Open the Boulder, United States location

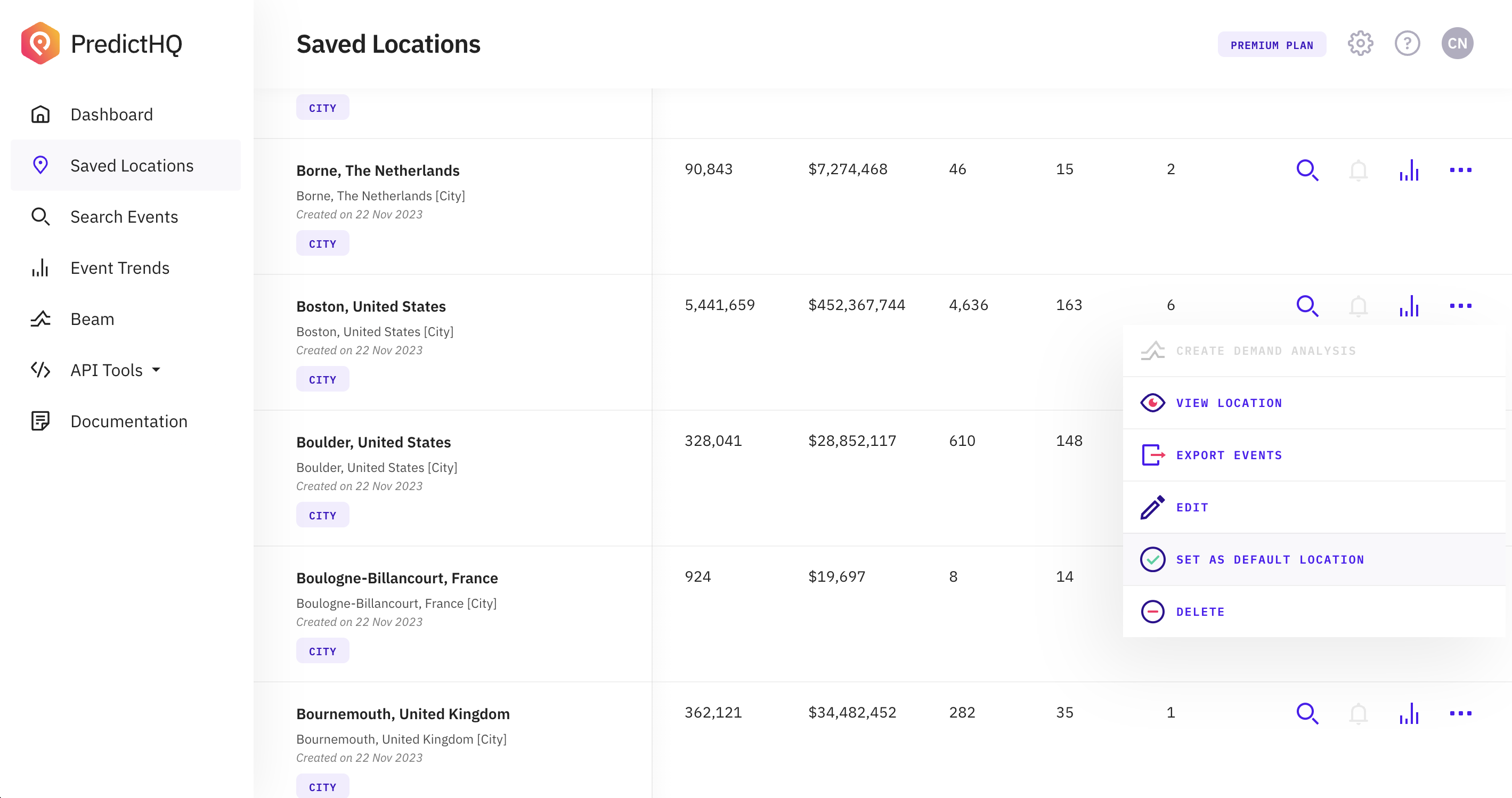click(x=373, y=443)
